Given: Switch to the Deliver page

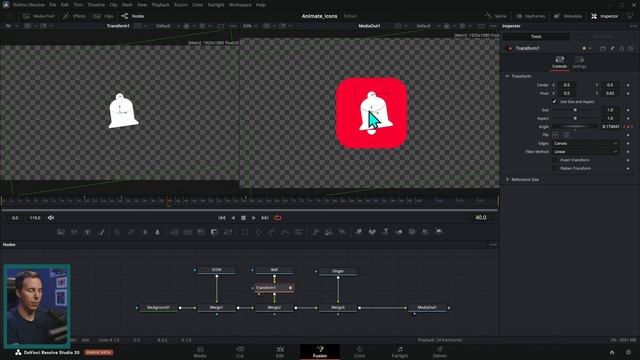Looking at the screenshot, I should [x=440, y=352].
